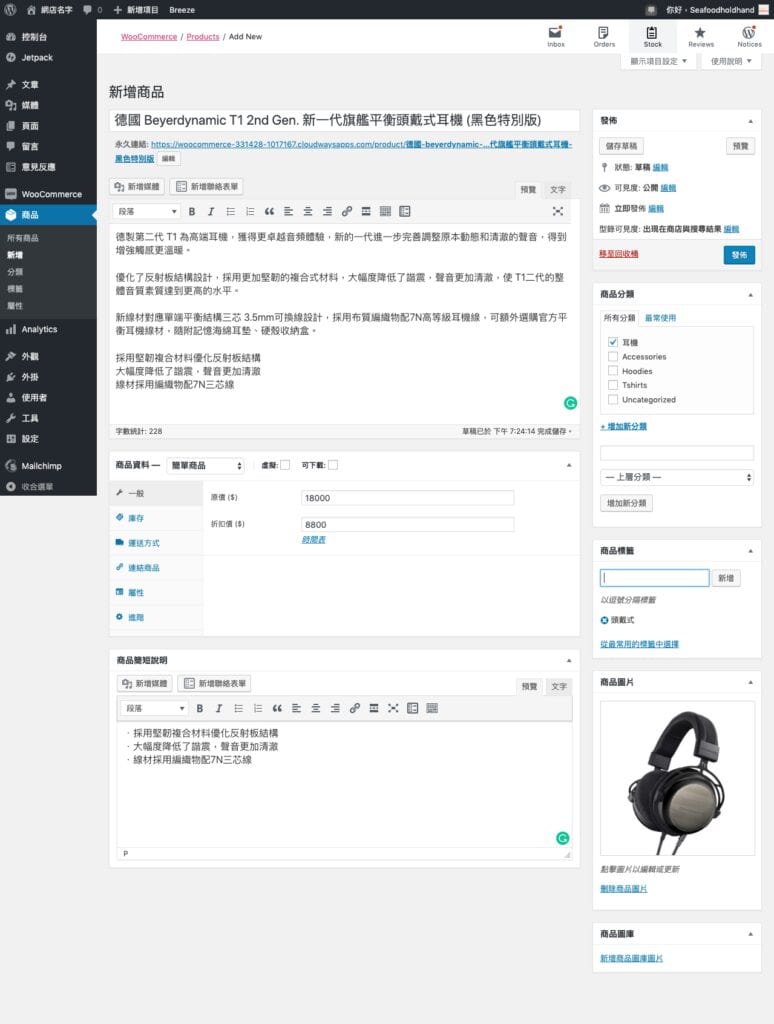Expand the 顯示項目設定 screen options

click(658, 61)
